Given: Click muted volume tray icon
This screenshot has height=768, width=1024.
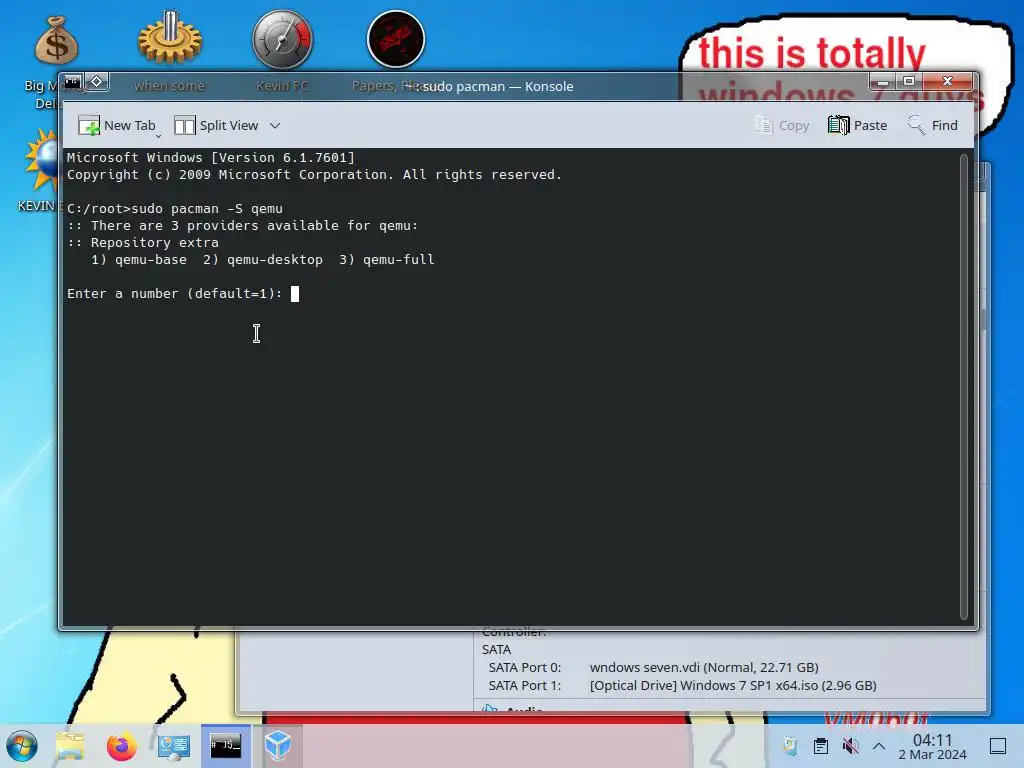Looking at the screenshot, I should pos(850,746).
